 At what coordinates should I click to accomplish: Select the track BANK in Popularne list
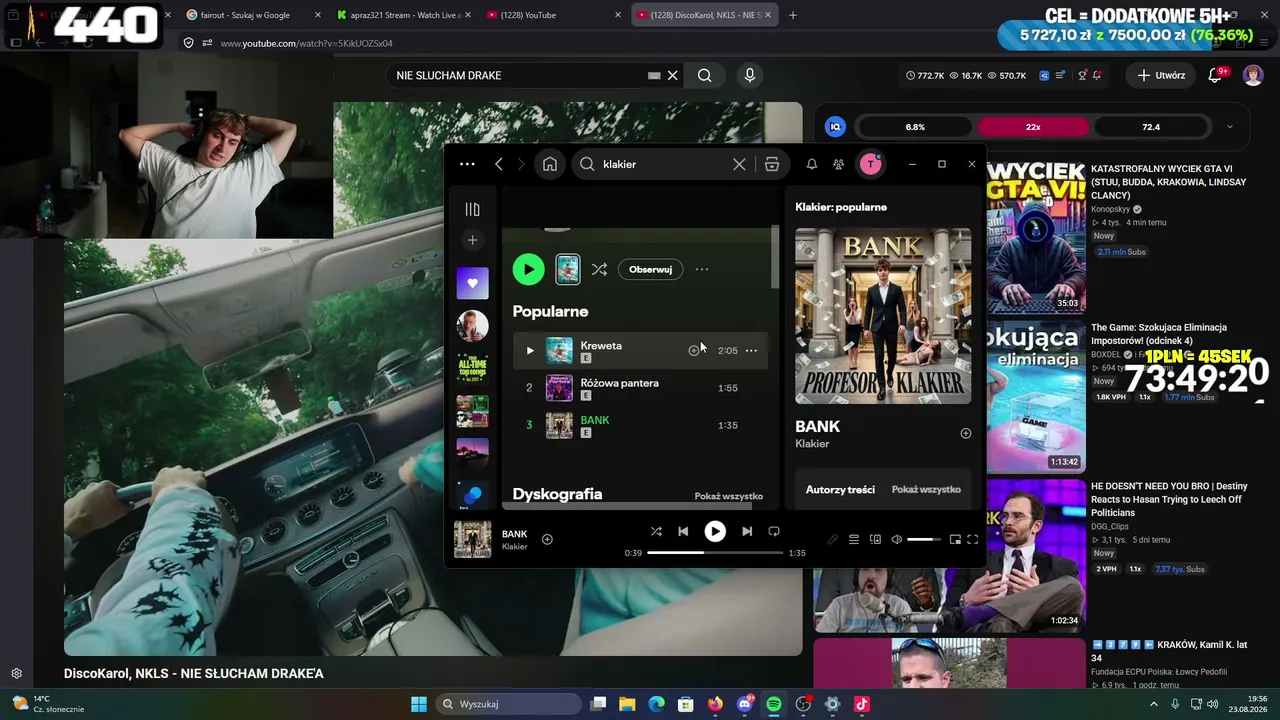pos(640,425)
